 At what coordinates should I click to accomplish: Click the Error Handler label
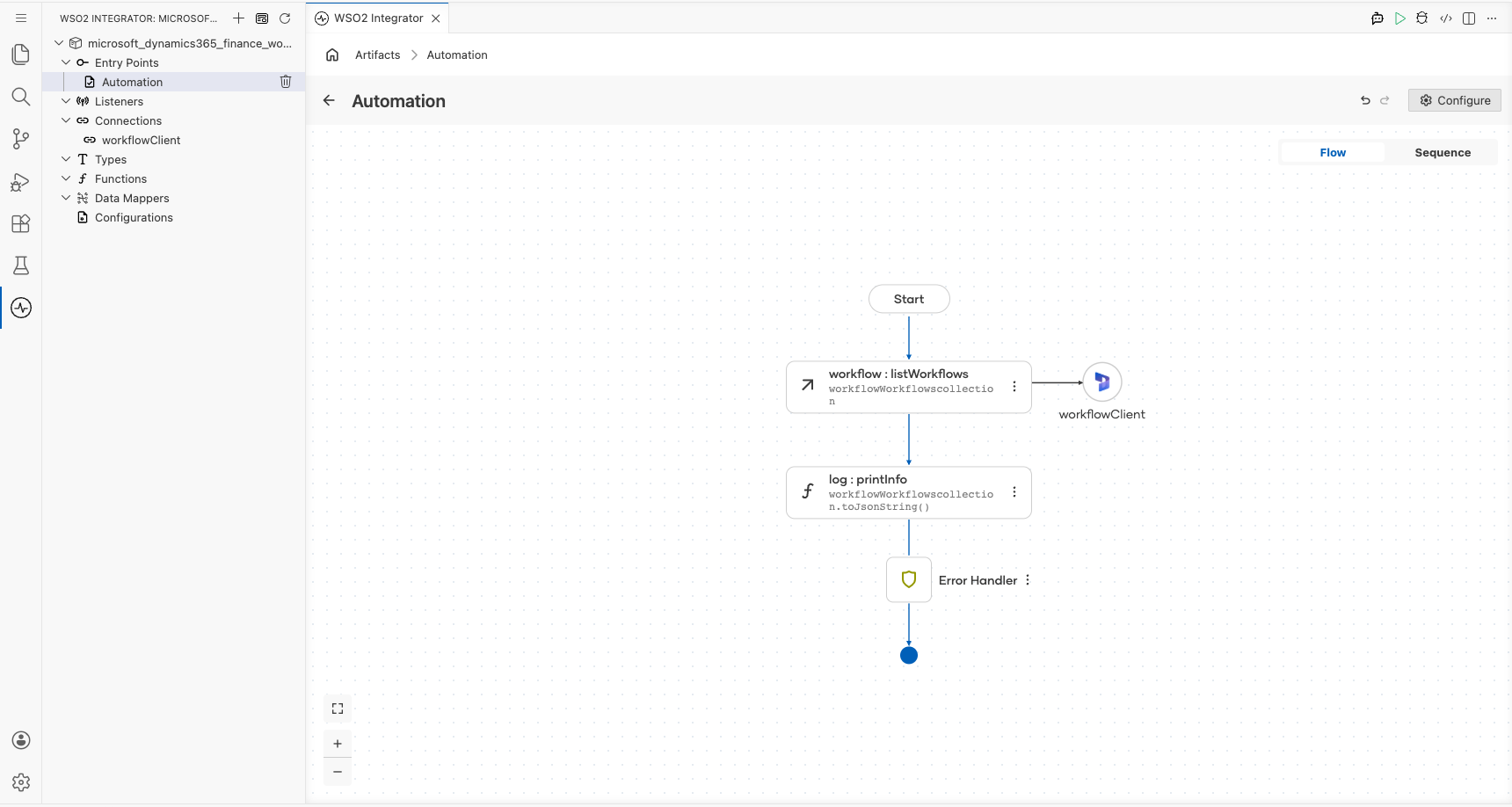point(978,580)
